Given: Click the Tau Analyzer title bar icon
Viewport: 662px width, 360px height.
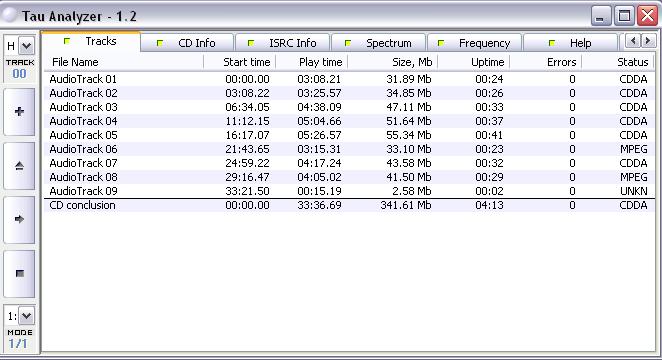Looking at the screenshot, I should [9, 16].
